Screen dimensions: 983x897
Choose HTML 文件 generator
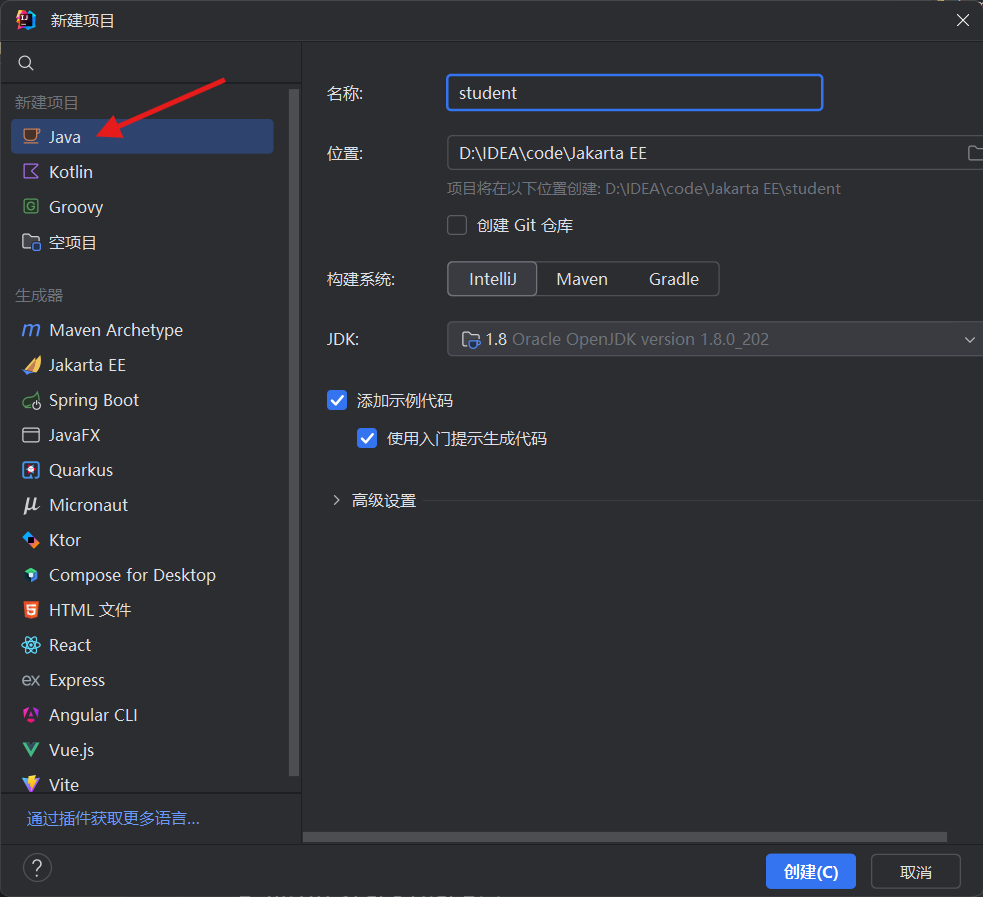[x=142, y=610]
